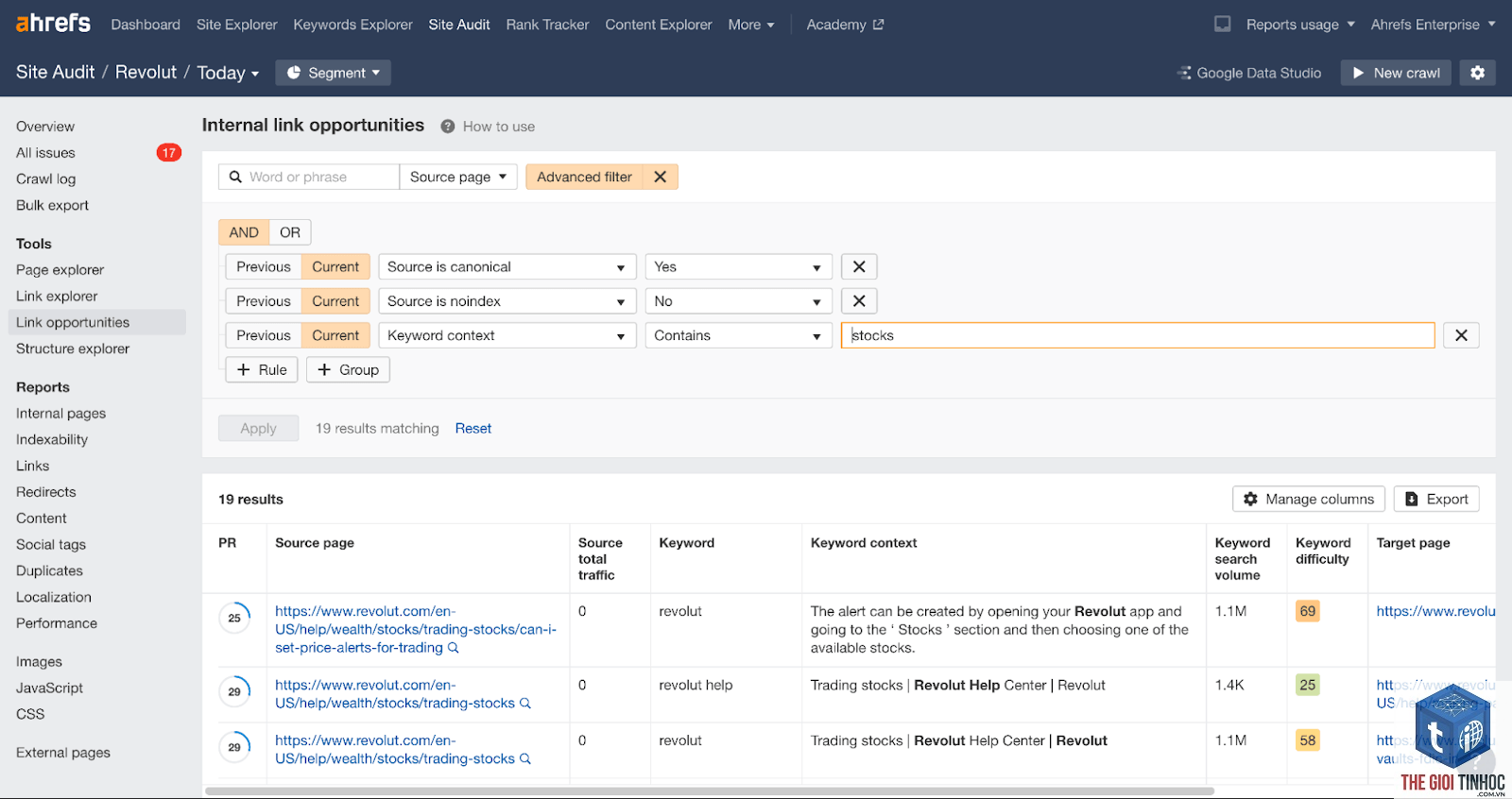Start a New crawl
The image size is (1512, 799).
coord(1396,73)
